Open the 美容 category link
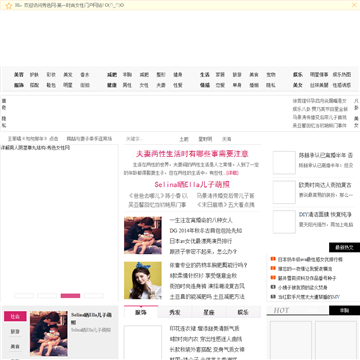360x360 pixels. (x=19, y=75)
